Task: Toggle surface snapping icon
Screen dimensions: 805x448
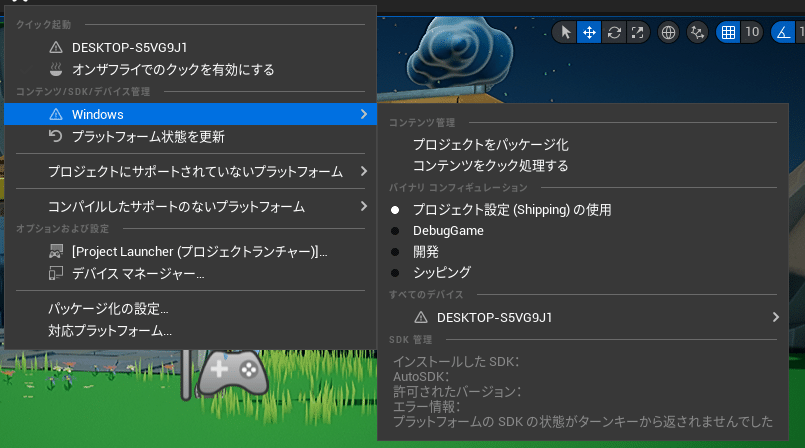Action: [697, 32]
